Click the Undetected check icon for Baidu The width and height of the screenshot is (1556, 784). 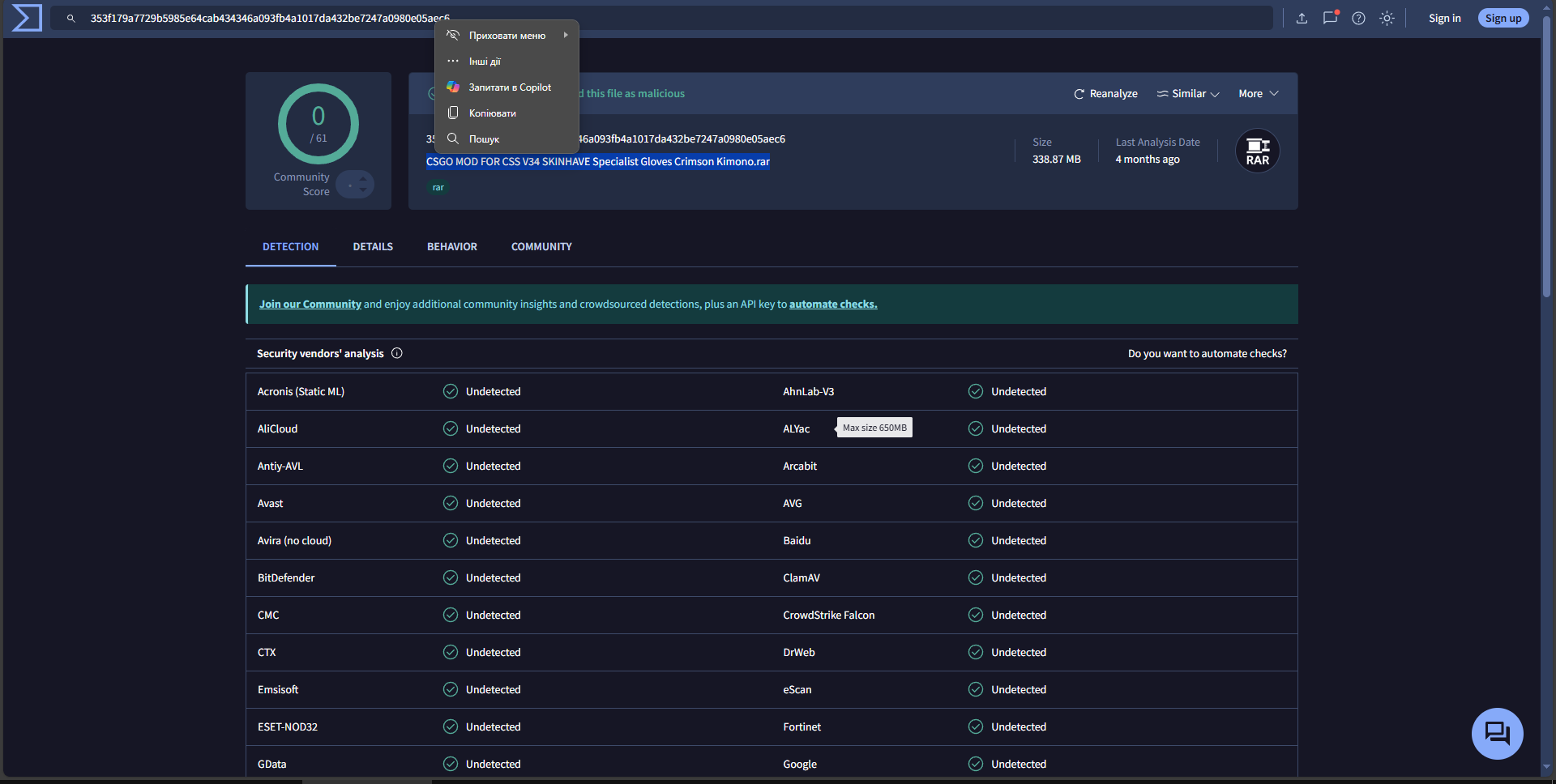[x=976, y=540]
